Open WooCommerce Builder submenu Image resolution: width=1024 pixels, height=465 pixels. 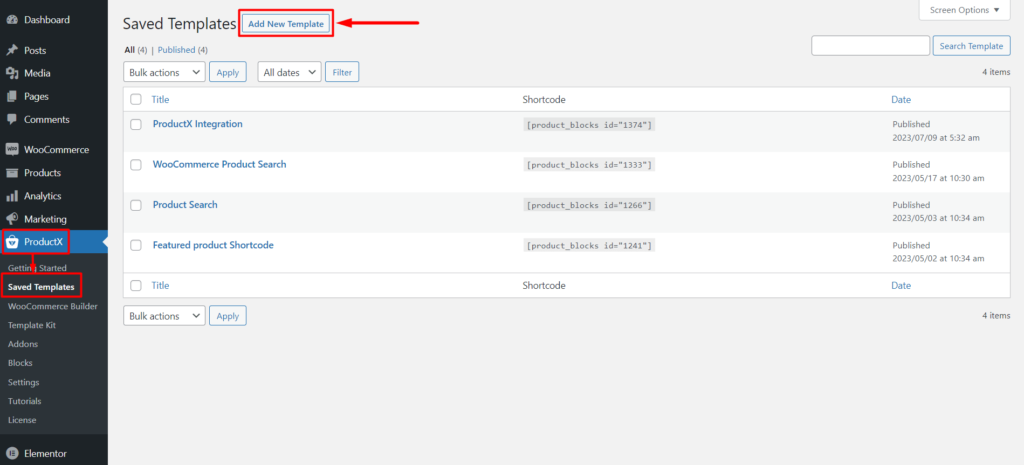click(53, 306)
